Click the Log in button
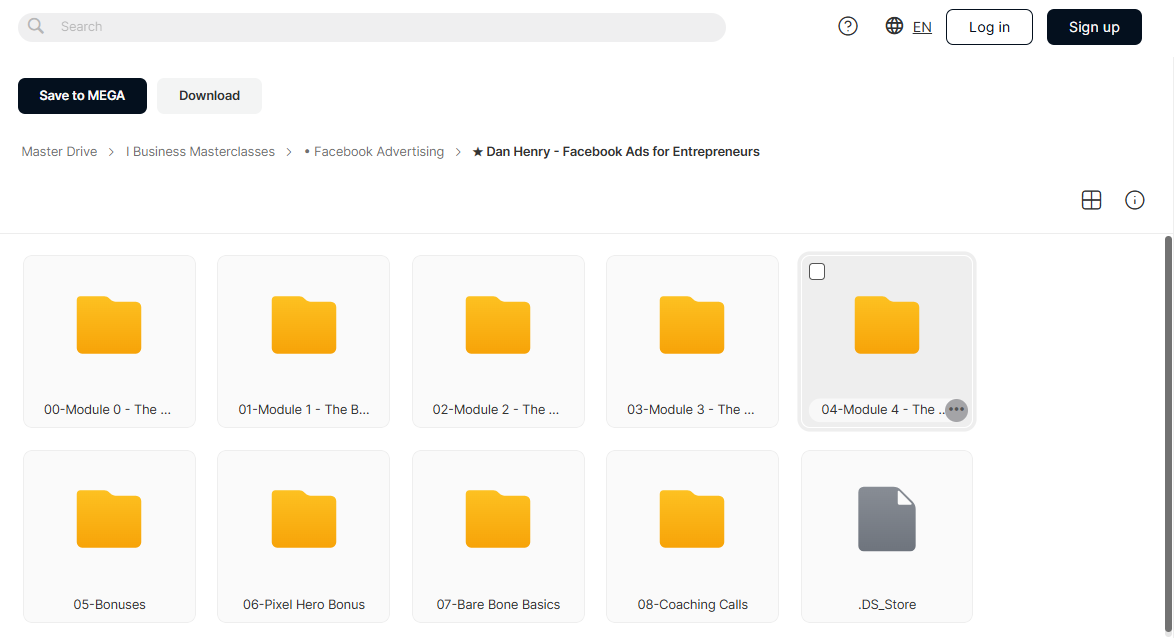 point(989,27)
